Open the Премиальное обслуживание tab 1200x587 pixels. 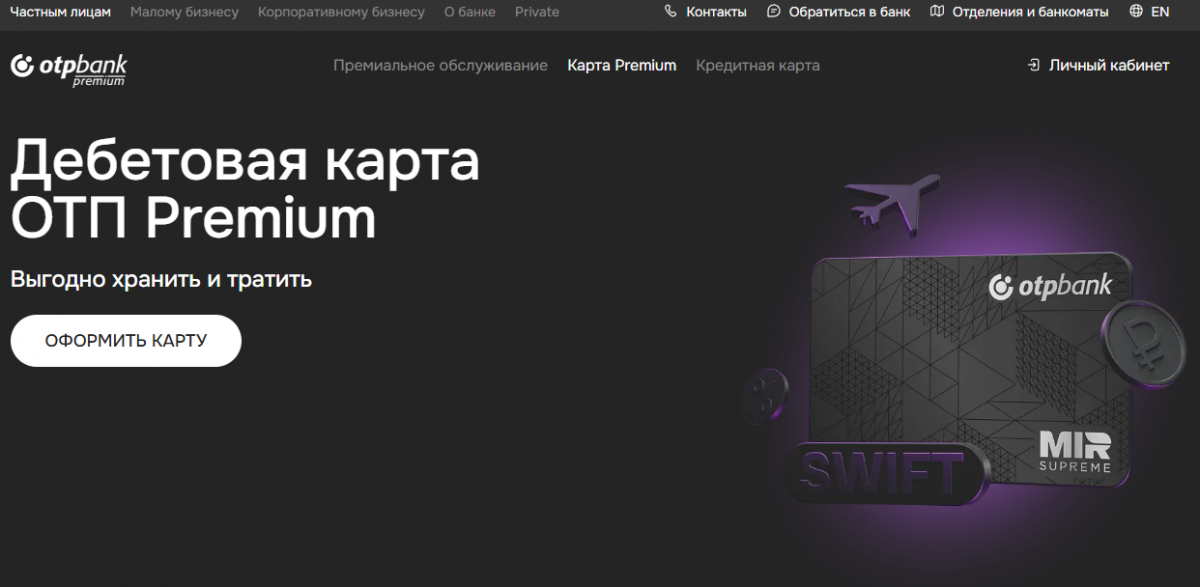[440, 66]
